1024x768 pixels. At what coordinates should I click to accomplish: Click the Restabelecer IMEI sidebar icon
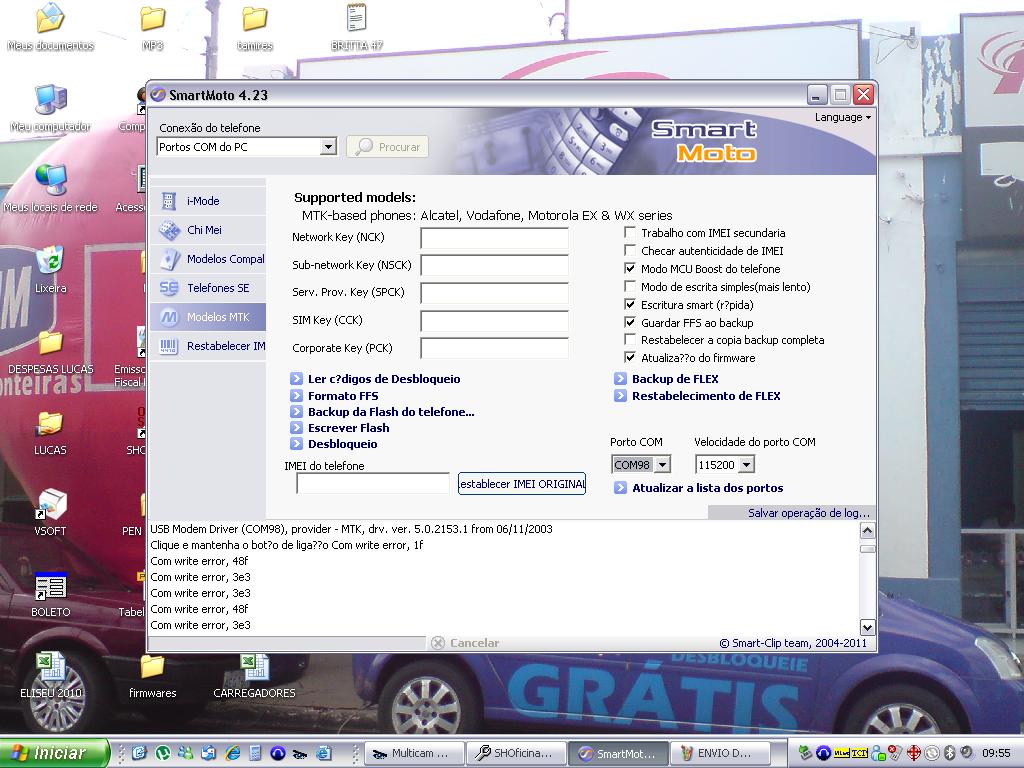coord(169,346)
